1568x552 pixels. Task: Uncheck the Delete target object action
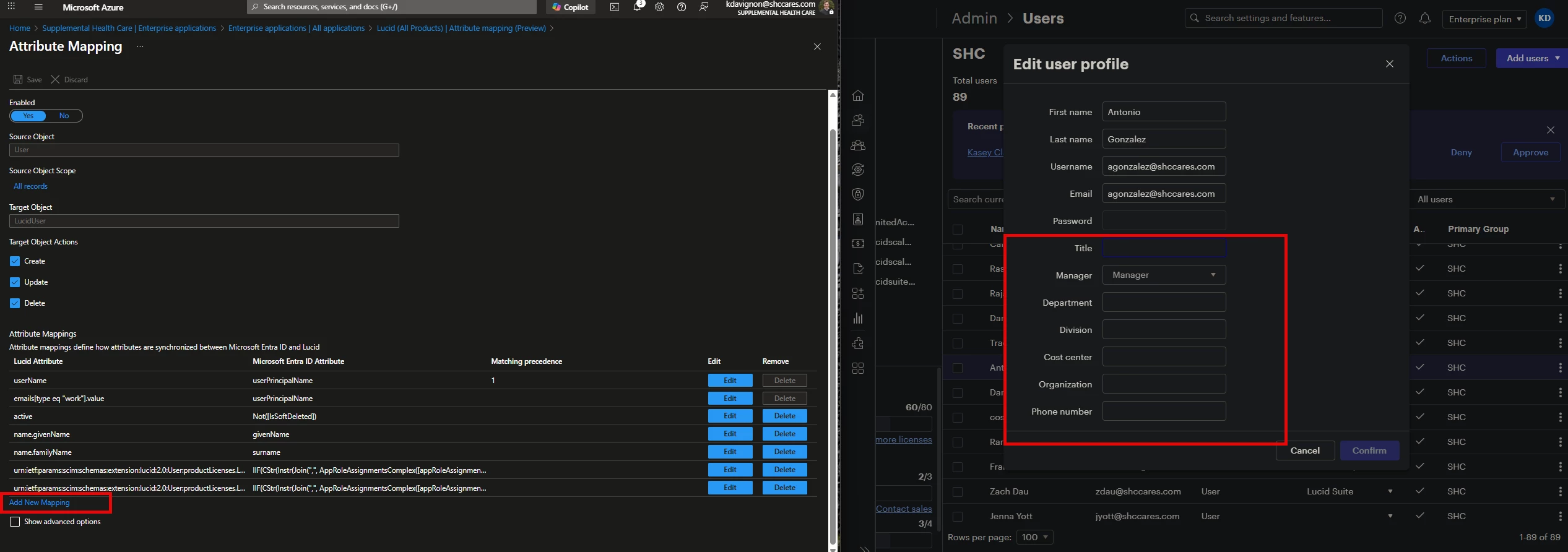[15, 303]
